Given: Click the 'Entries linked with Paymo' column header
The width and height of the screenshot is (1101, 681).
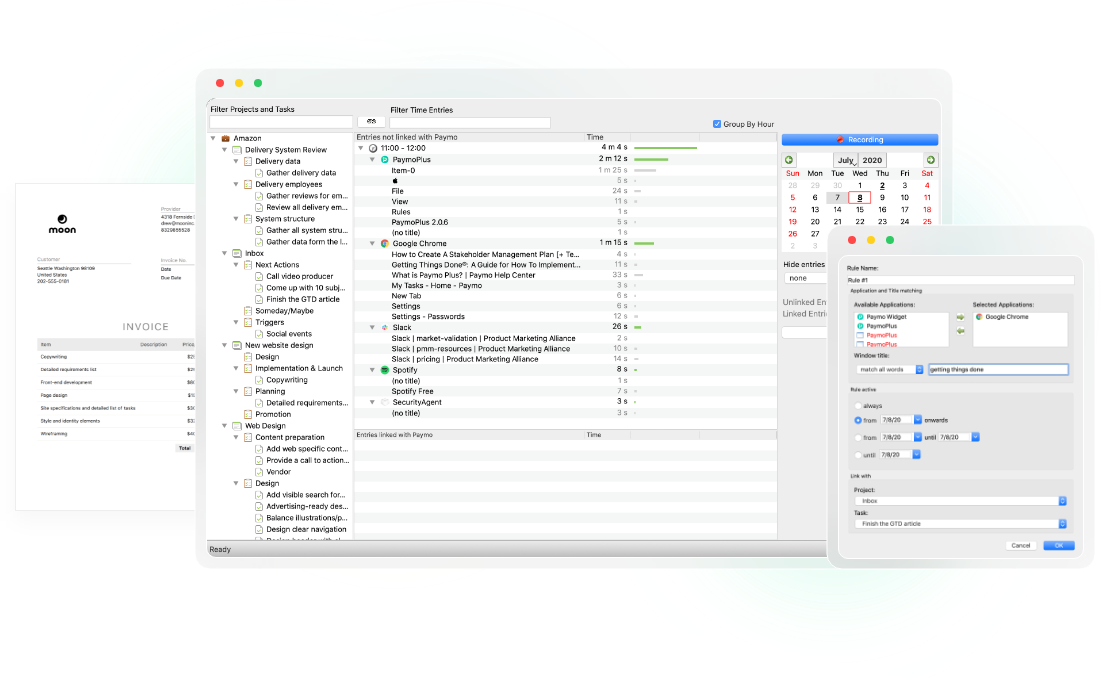Looking at the screenshot, I should [469, 435].
